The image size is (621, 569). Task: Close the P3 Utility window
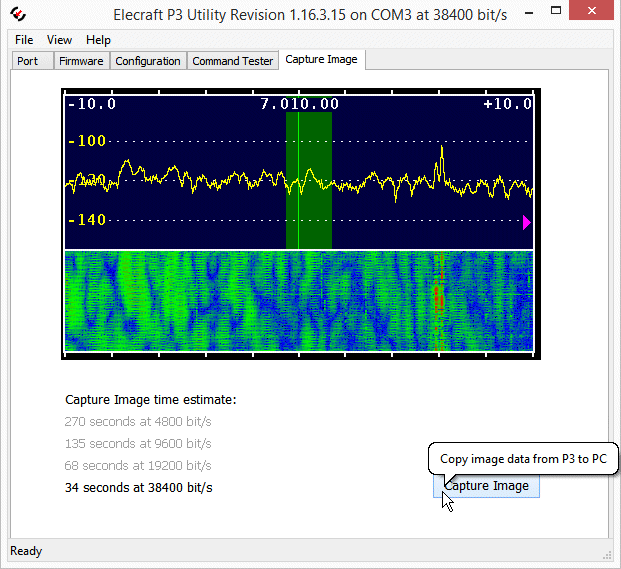pos(592,10)
